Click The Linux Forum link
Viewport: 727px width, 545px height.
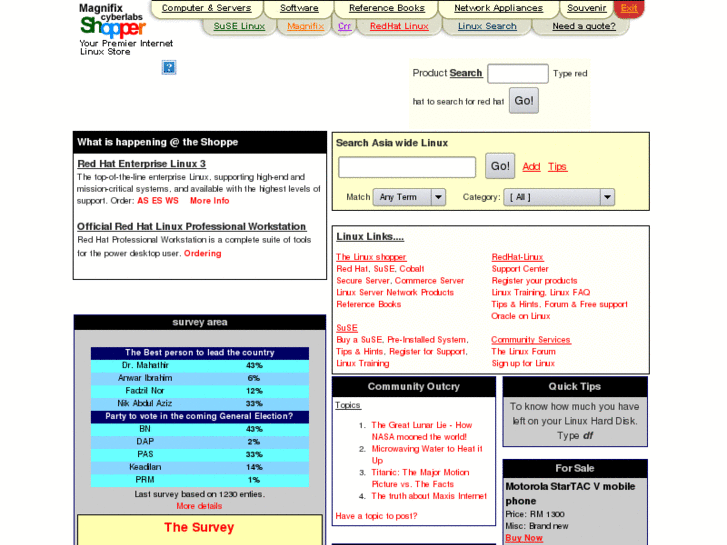point(523,352)
